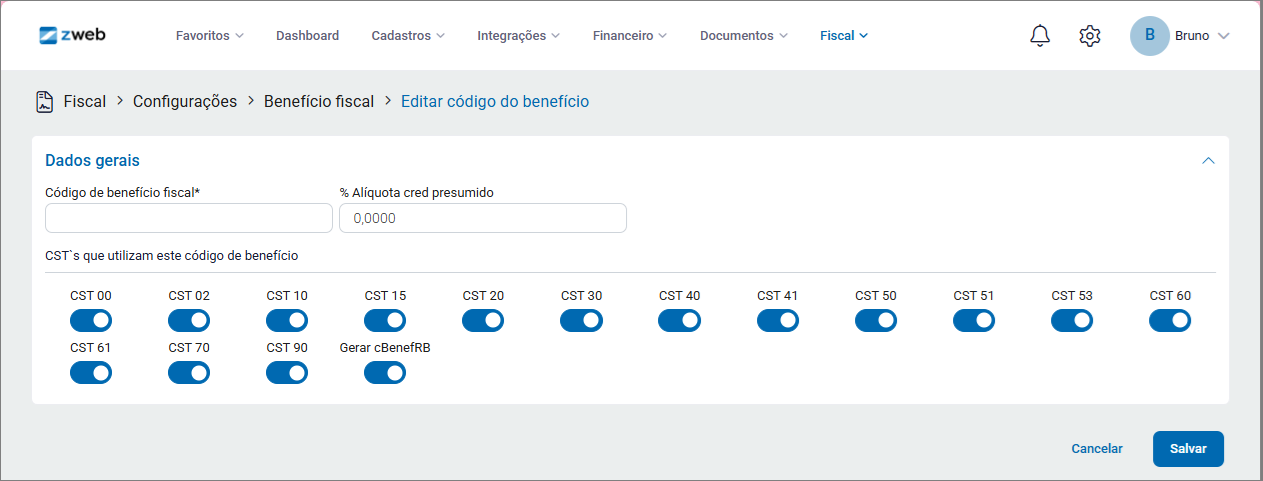1263x481 pixels.
Task: Click the Cancelar link
Action: (1096, 449)
